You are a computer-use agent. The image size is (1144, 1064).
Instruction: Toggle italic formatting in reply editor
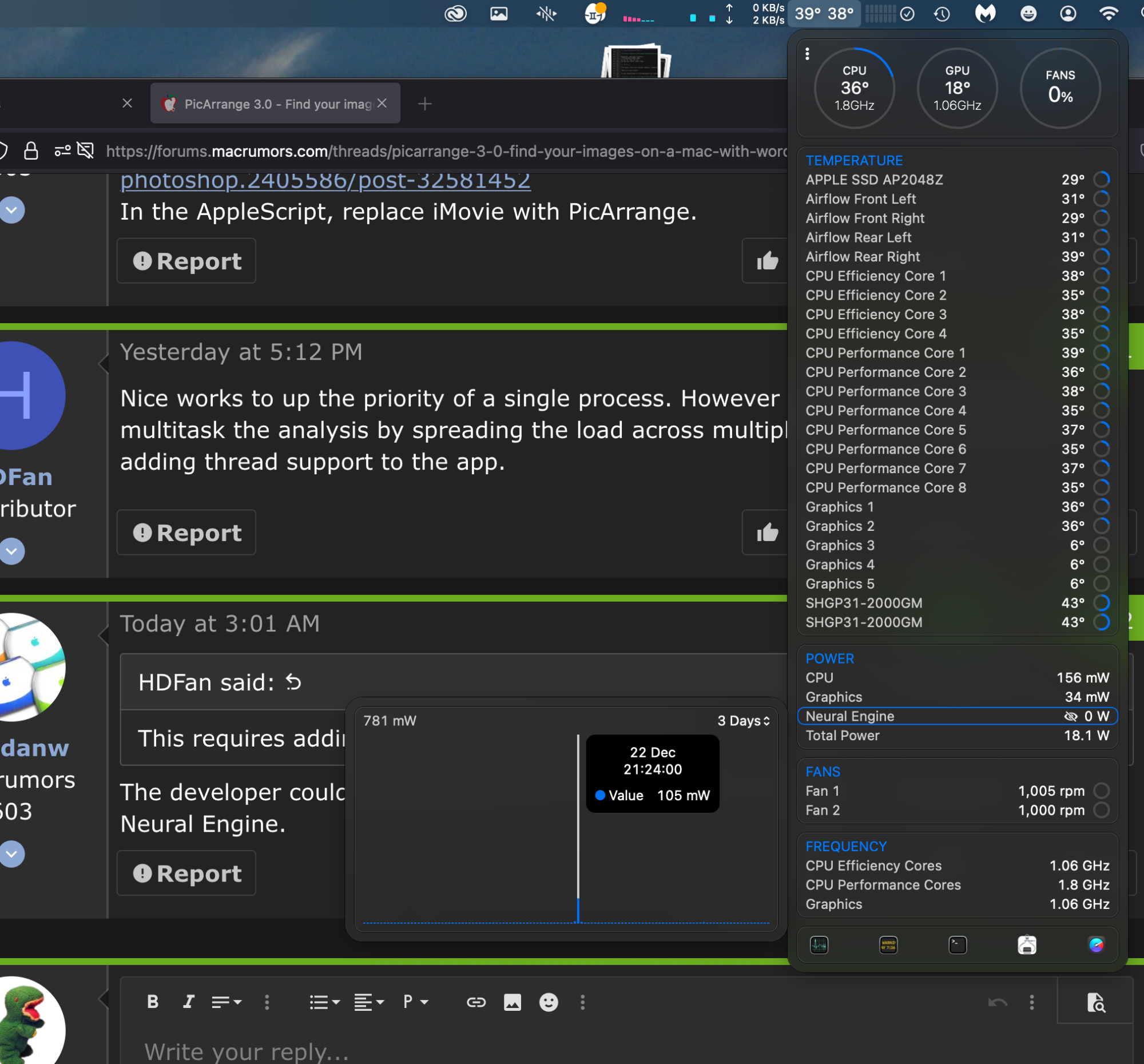(188, 1002)
